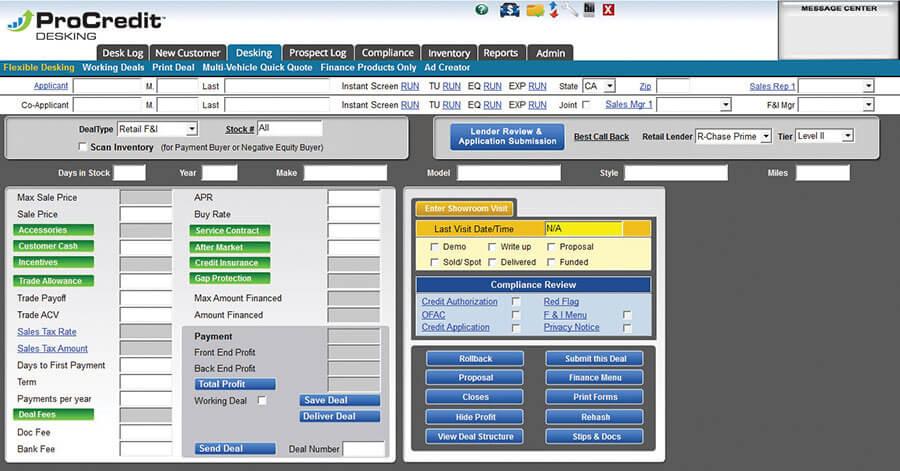Click the Enter Showroom Visit button
The width and height of the screenshot is (900, 471).
click(465, 208)
